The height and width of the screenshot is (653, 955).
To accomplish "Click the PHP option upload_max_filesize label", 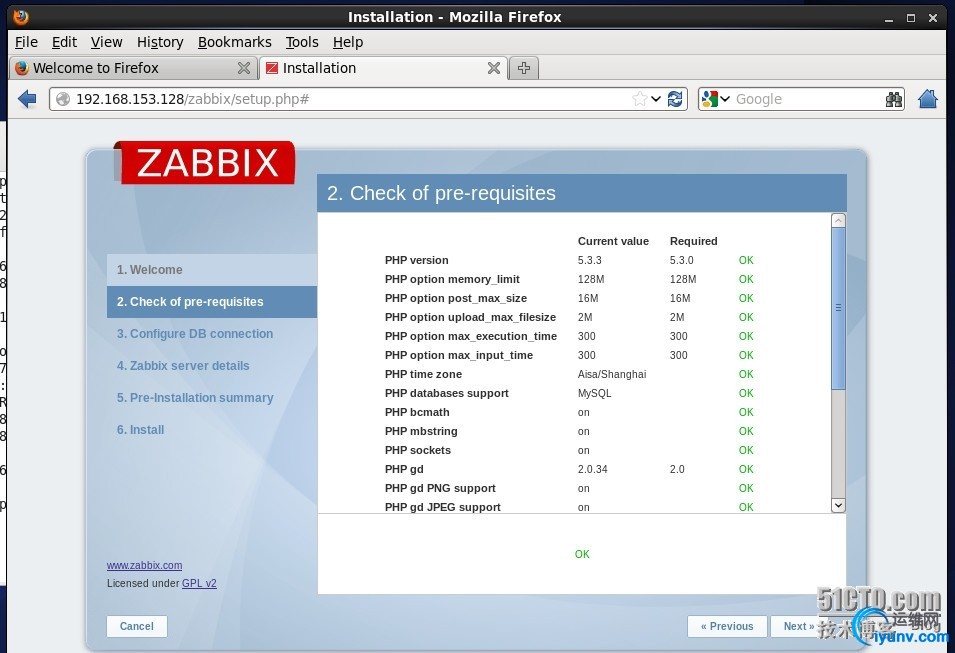I will pos(471,317).
